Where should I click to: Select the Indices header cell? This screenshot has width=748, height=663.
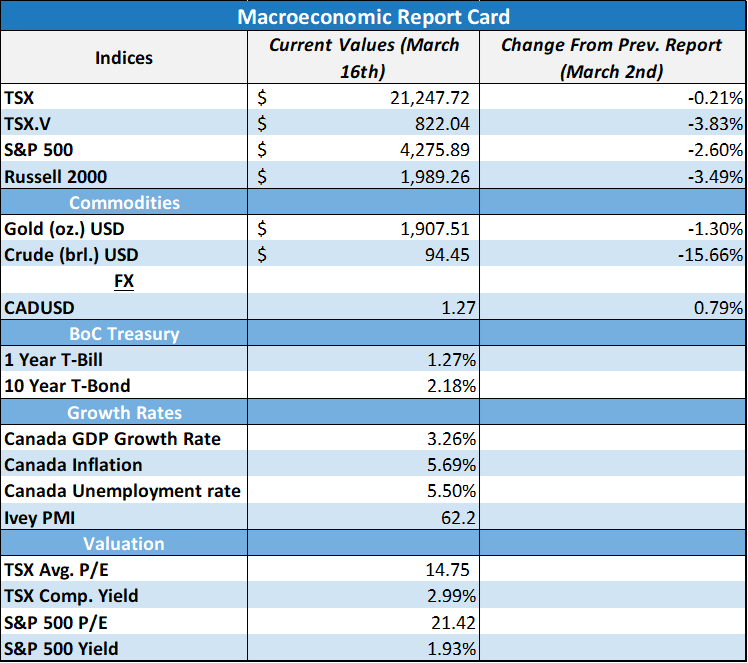tap(124, 57)
